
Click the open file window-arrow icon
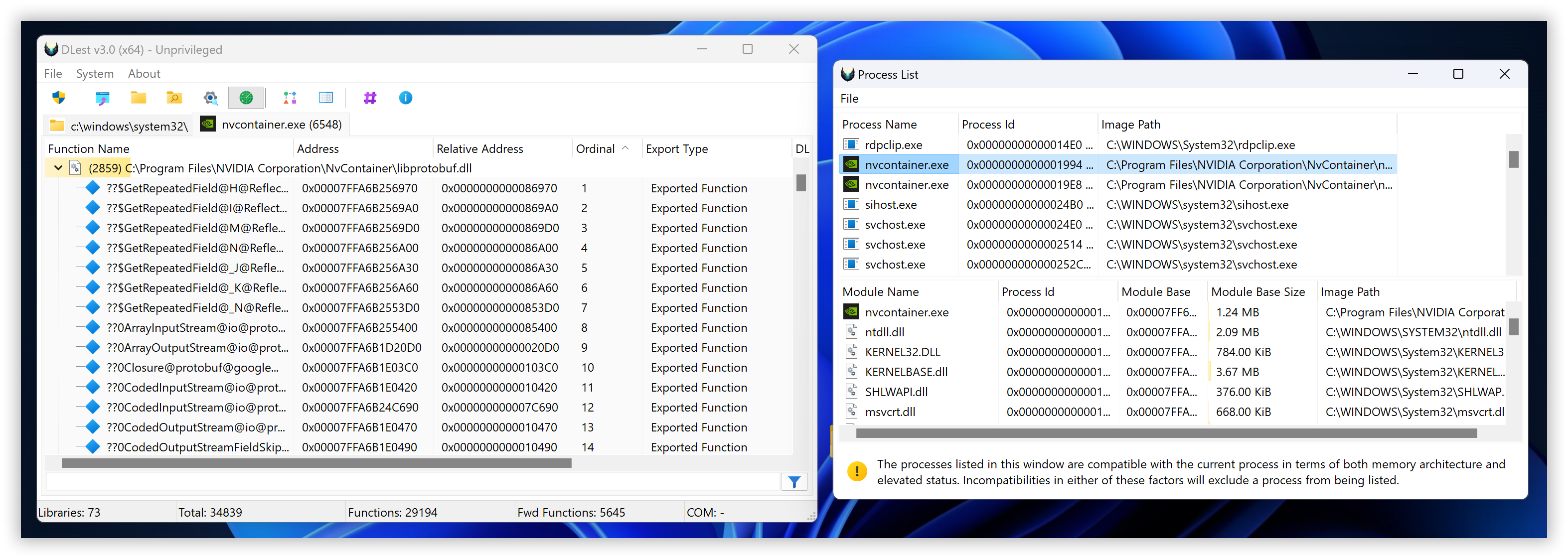[102, 98]
